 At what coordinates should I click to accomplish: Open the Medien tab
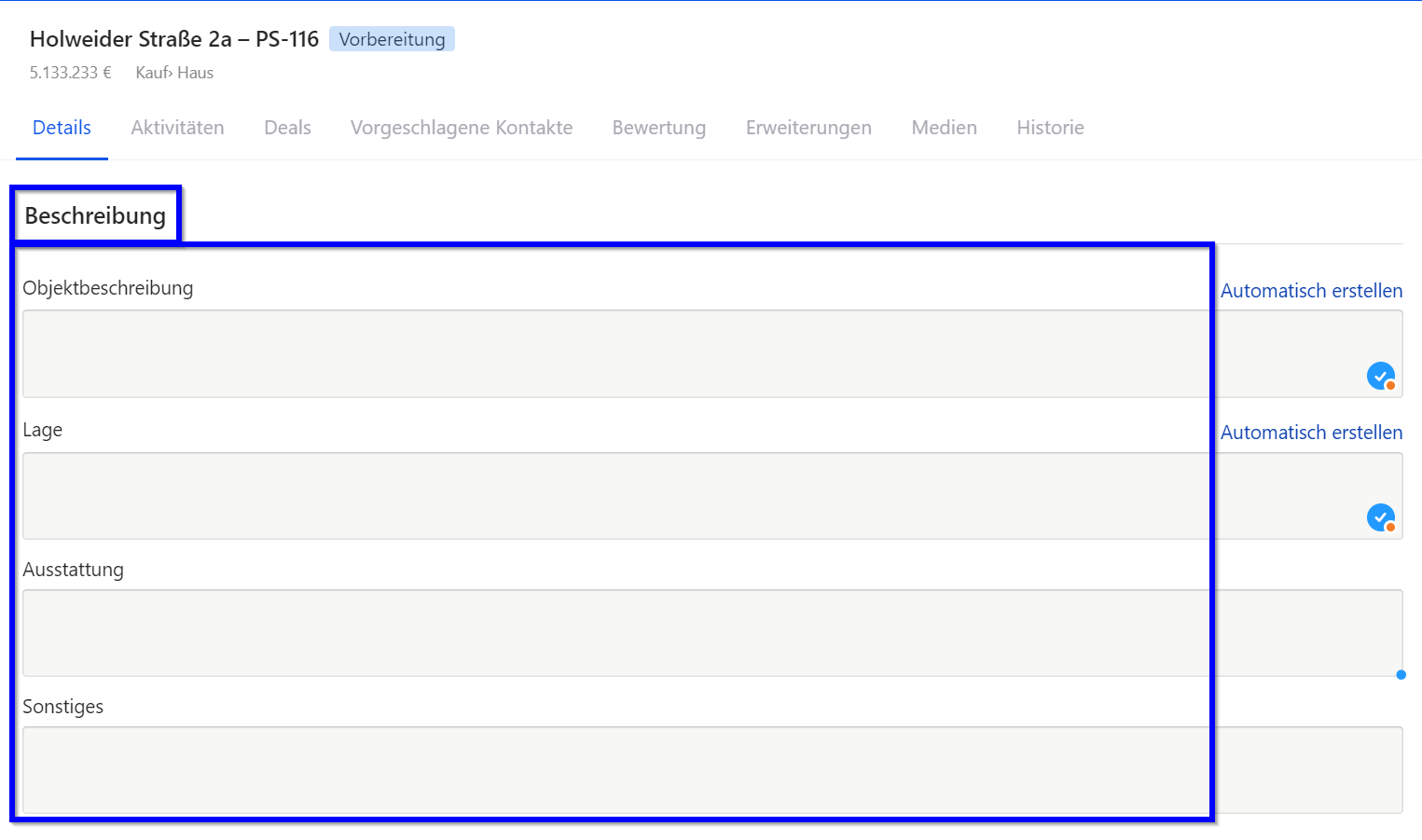tap(944, 128)
